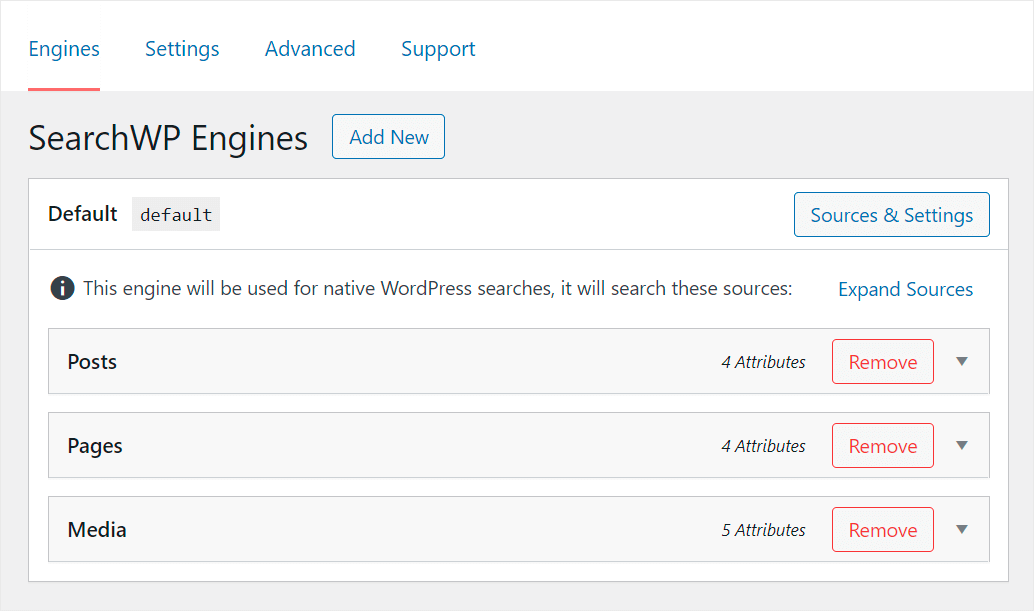Expand the Pages source arrow
This screenshot has height=611, width=1034.
click(x=962, y=446)
